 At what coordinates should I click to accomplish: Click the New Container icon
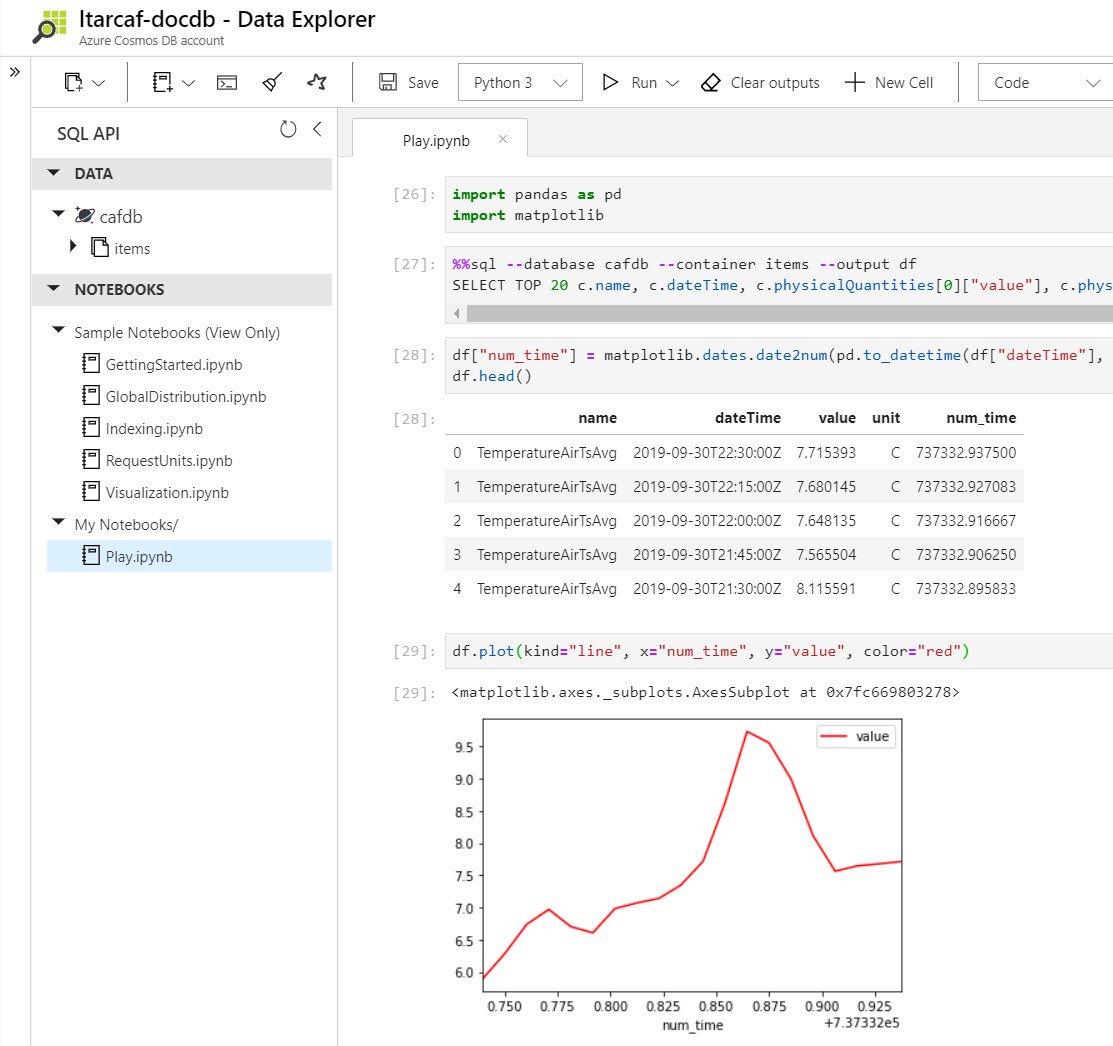point(73,82)
